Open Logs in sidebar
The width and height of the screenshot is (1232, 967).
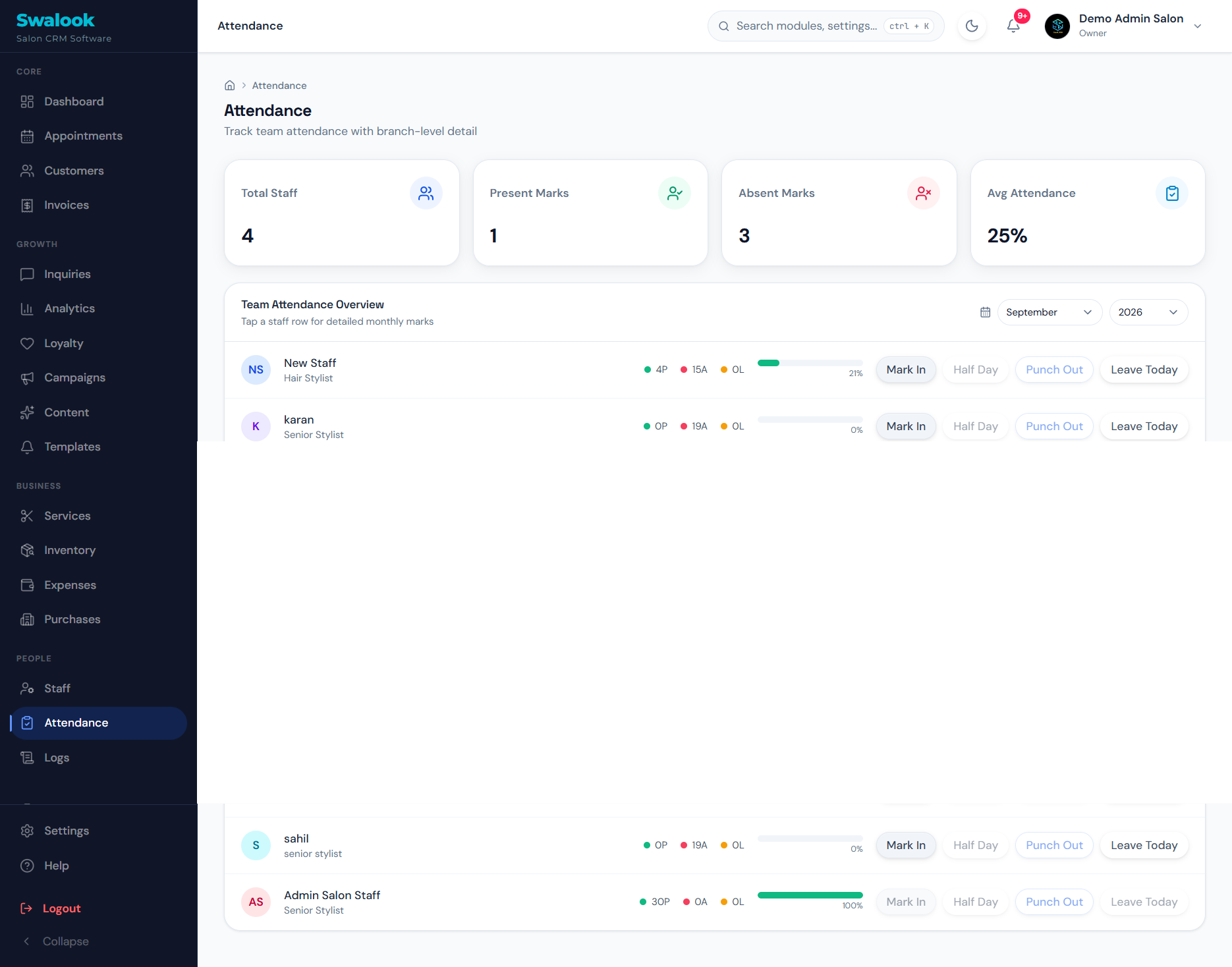pyautogui.click(x=99, y=758)
